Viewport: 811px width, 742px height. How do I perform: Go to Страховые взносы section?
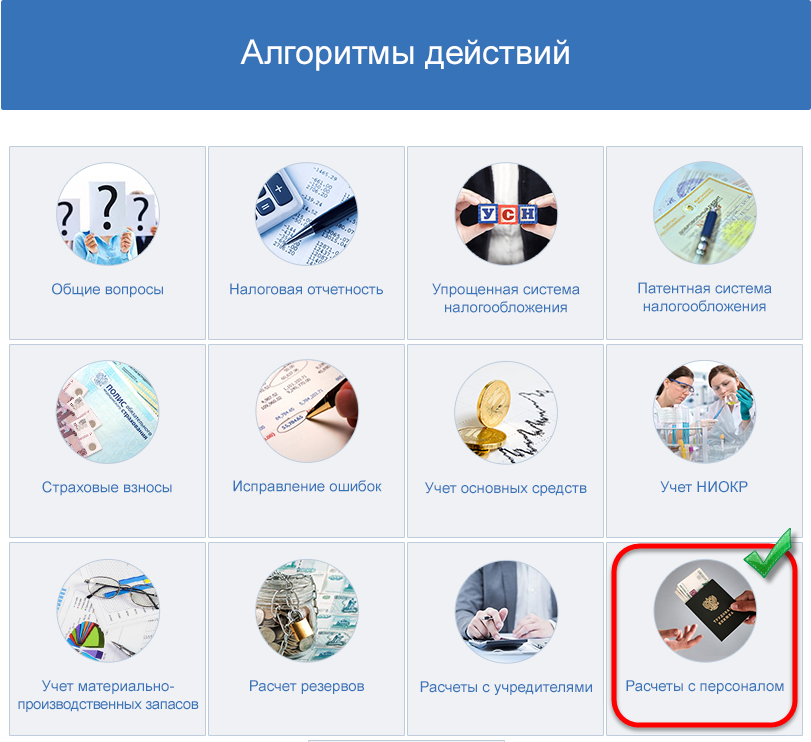tap(107, 487)
